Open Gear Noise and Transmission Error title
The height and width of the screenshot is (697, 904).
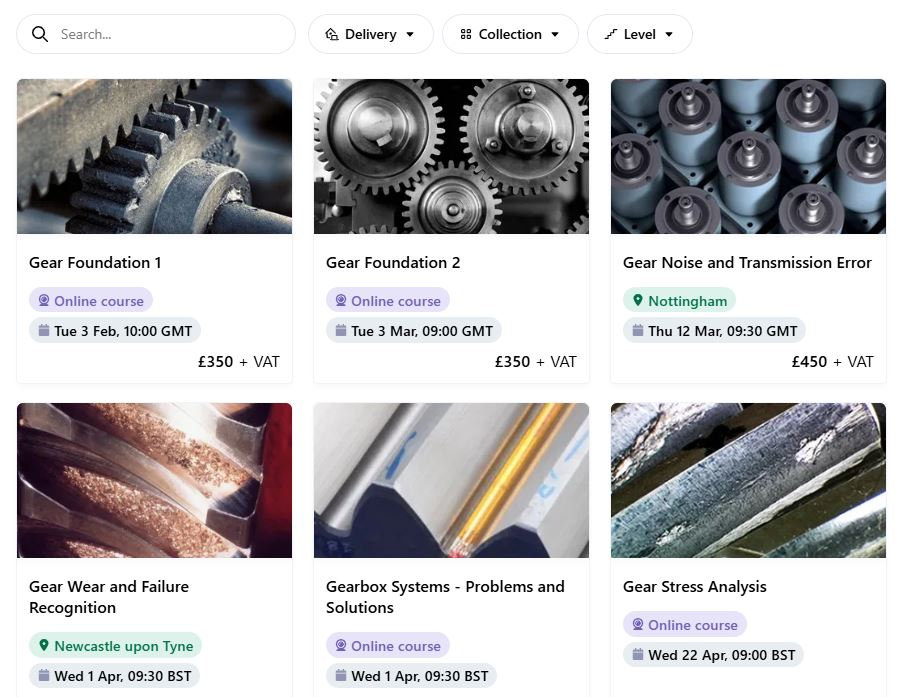[x=747, y=263]
